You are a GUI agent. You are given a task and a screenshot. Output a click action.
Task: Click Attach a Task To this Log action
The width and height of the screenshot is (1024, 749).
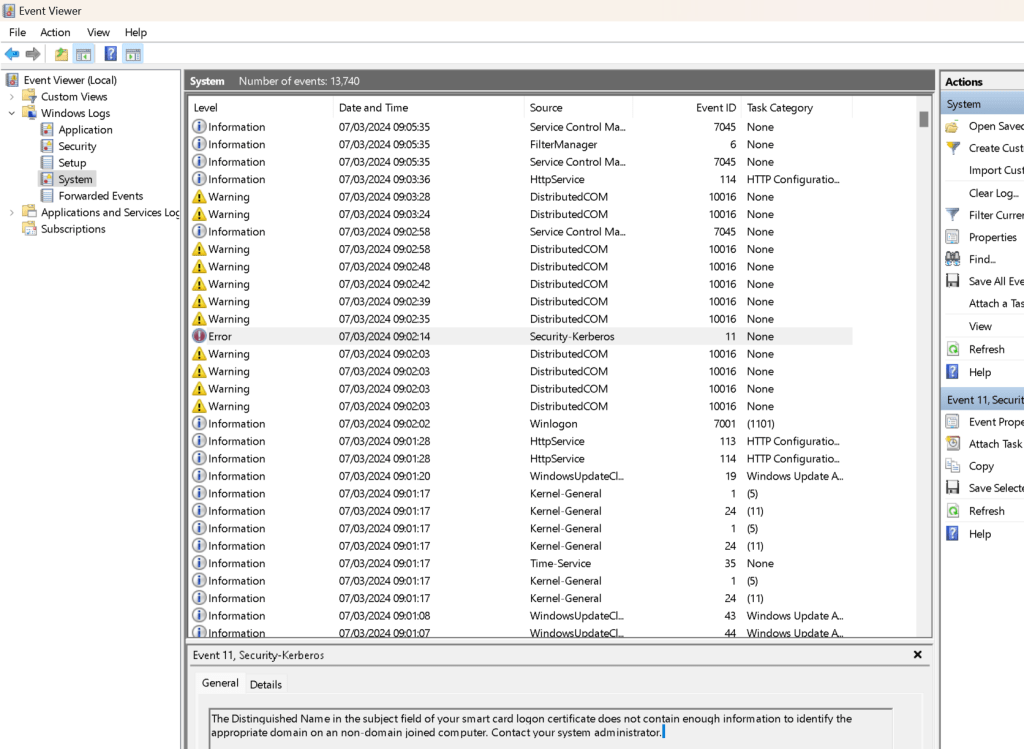(x=995, y=303)
